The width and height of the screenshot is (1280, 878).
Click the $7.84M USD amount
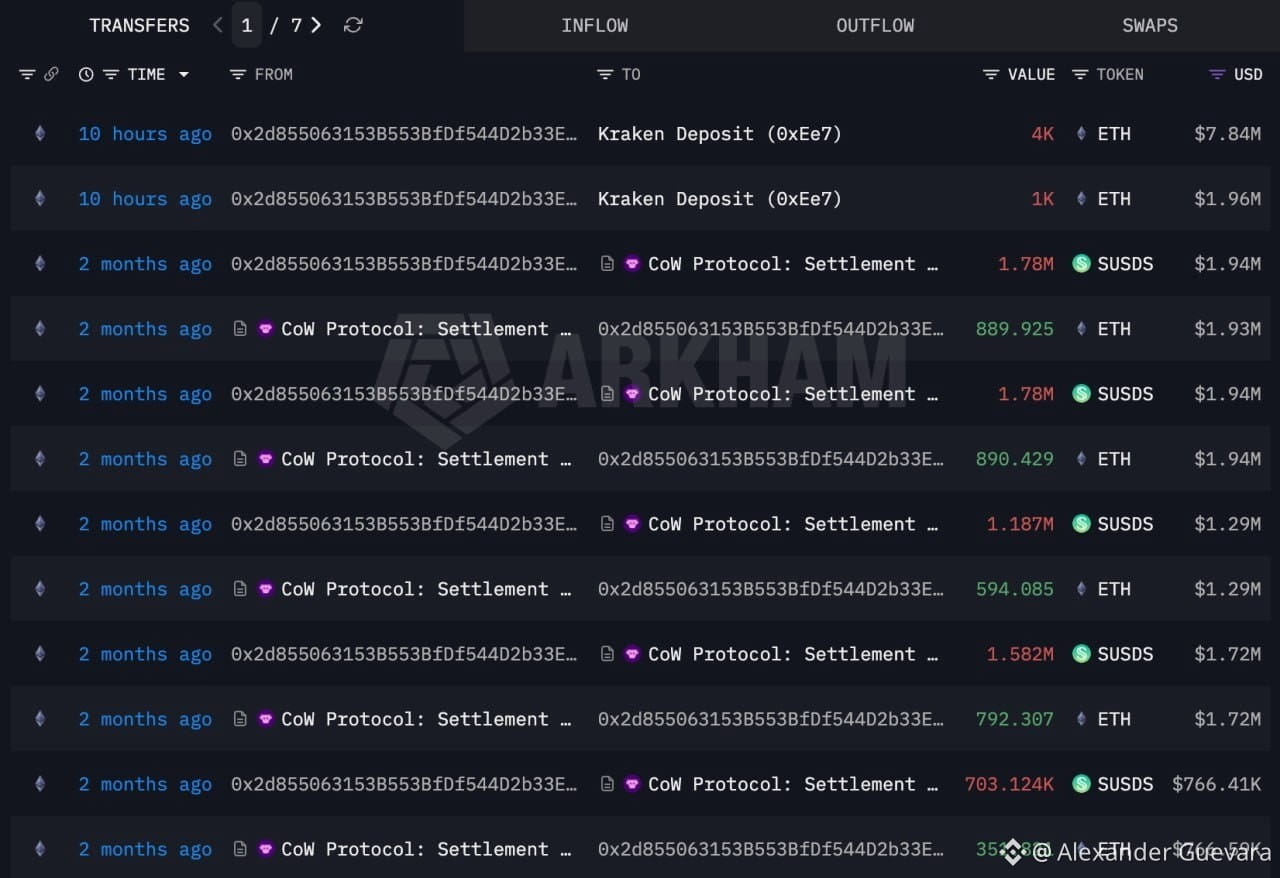[1227, 133]
